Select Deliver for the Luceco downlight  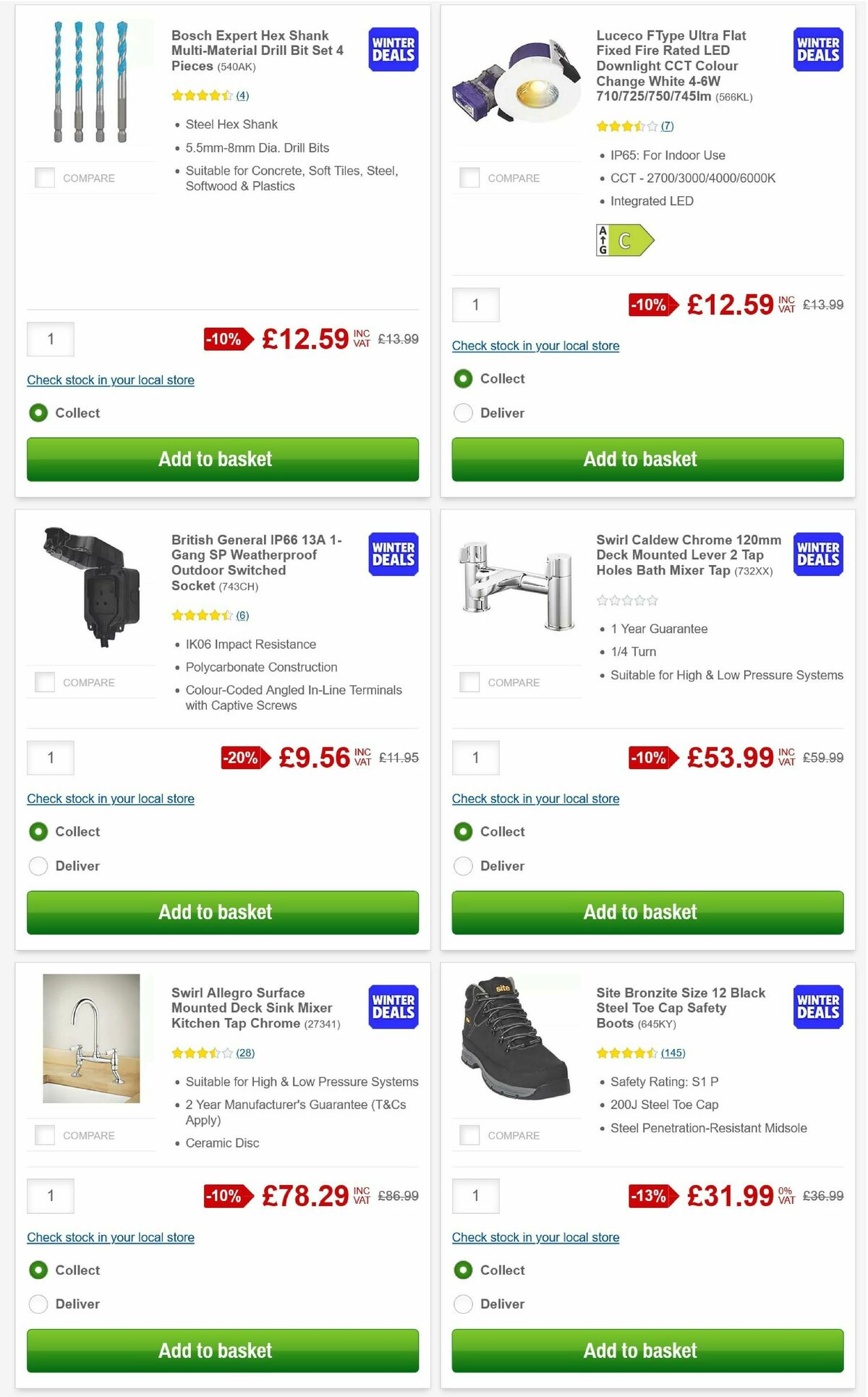tap(463, 412)
